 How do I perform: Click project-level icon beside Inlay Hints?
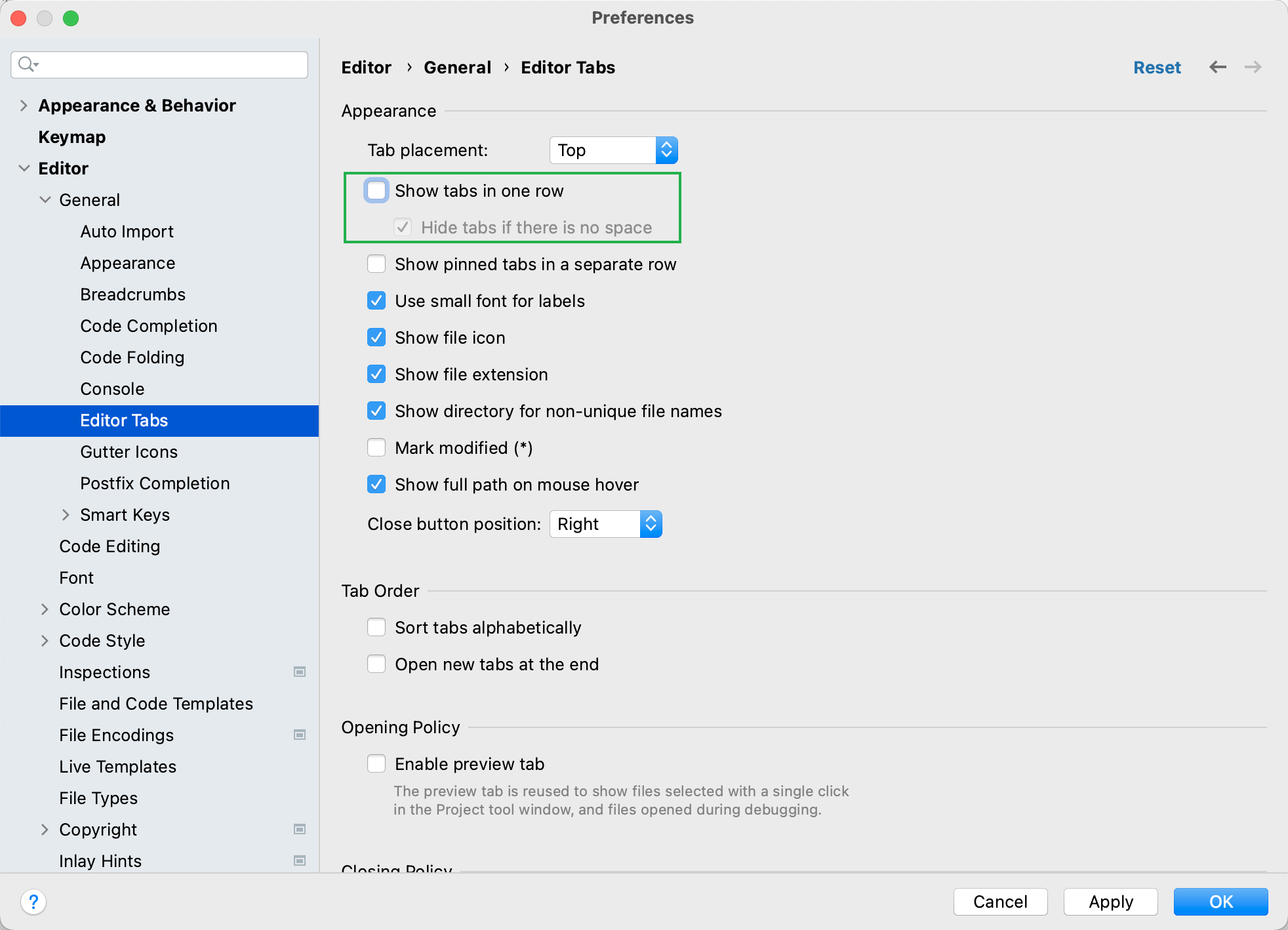[300, 860]
